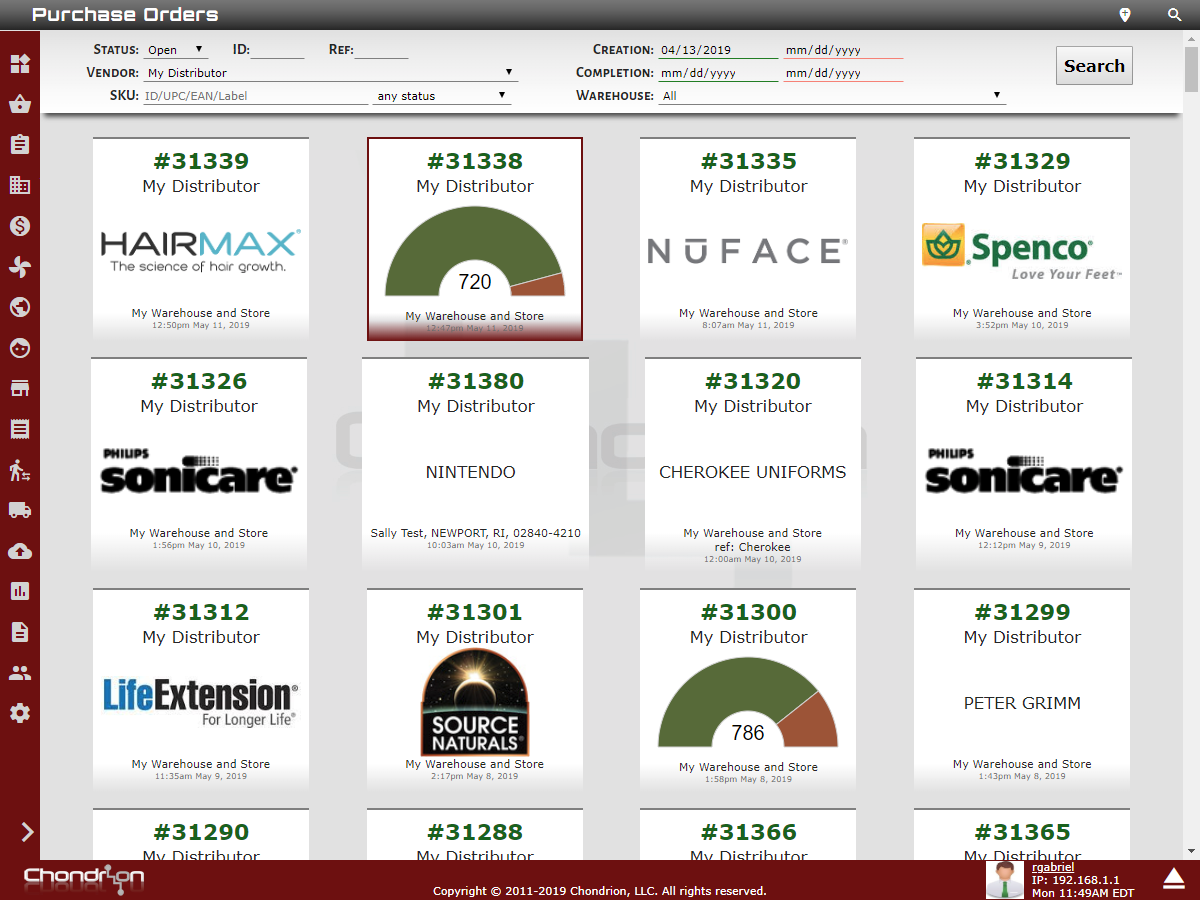Click the shopping basket sidebar icon
This screenshot has width=1200, height=900.
20,104
